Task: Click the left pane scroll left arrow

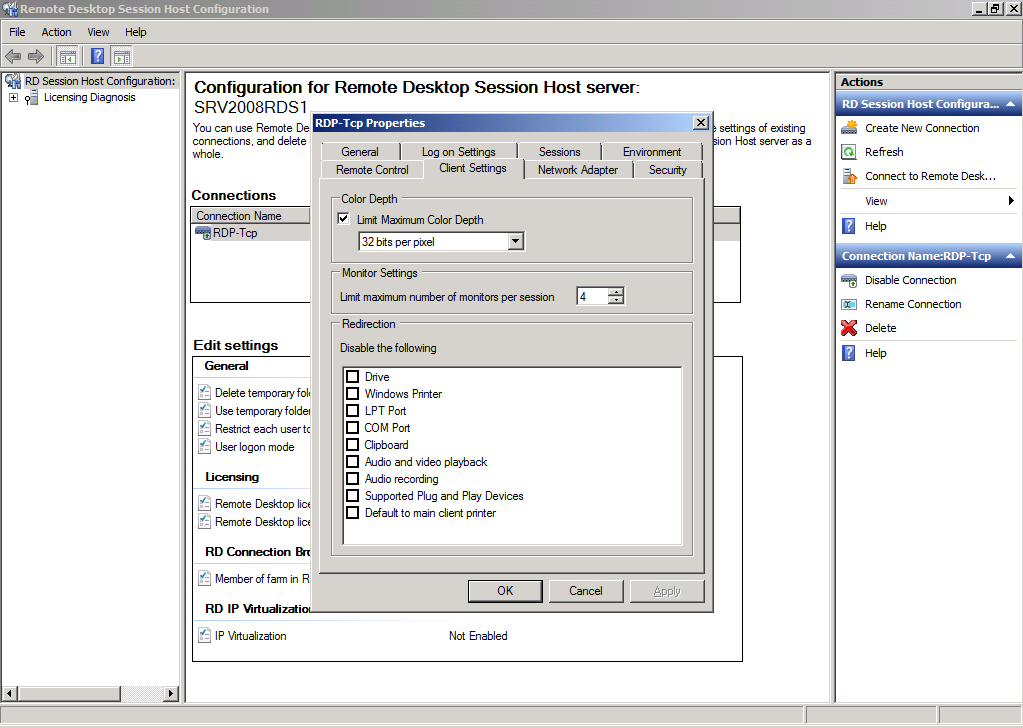Action: [10, 693]
